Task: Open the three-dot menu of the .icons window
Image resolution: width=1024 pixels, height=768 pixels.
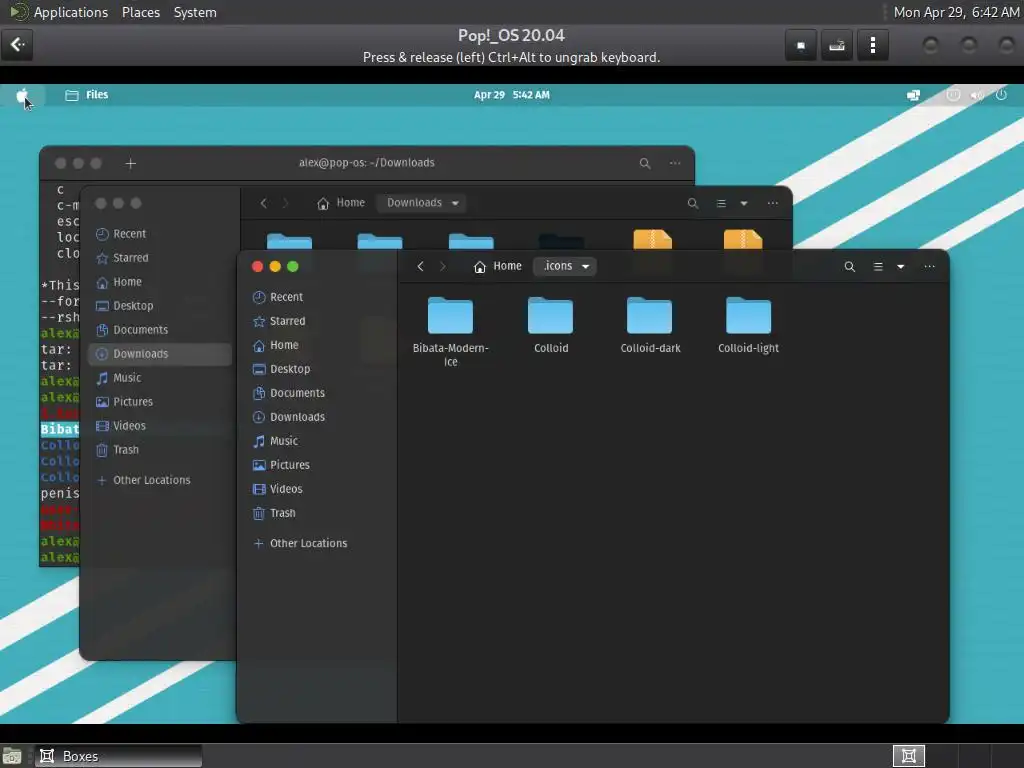Action: tap(929, 266)
